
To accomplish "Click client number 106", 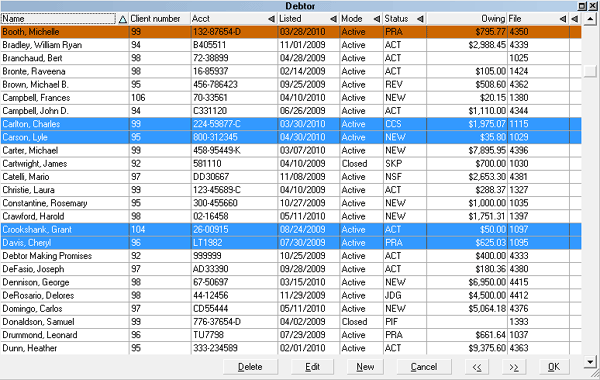I will 138,98.
